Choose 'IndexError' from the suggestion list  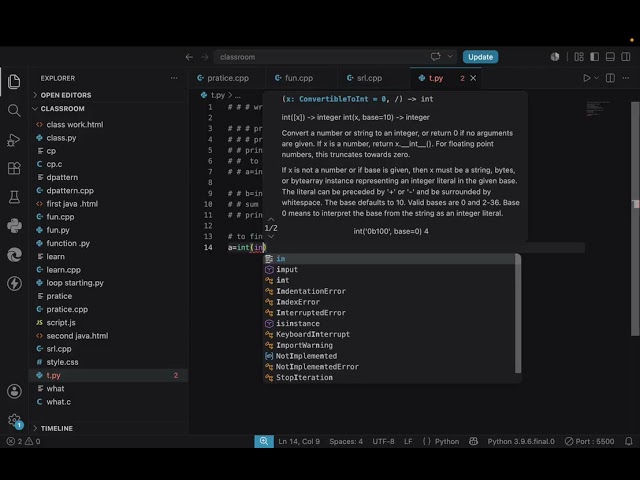pyautogui.click(x=390, y=302)
